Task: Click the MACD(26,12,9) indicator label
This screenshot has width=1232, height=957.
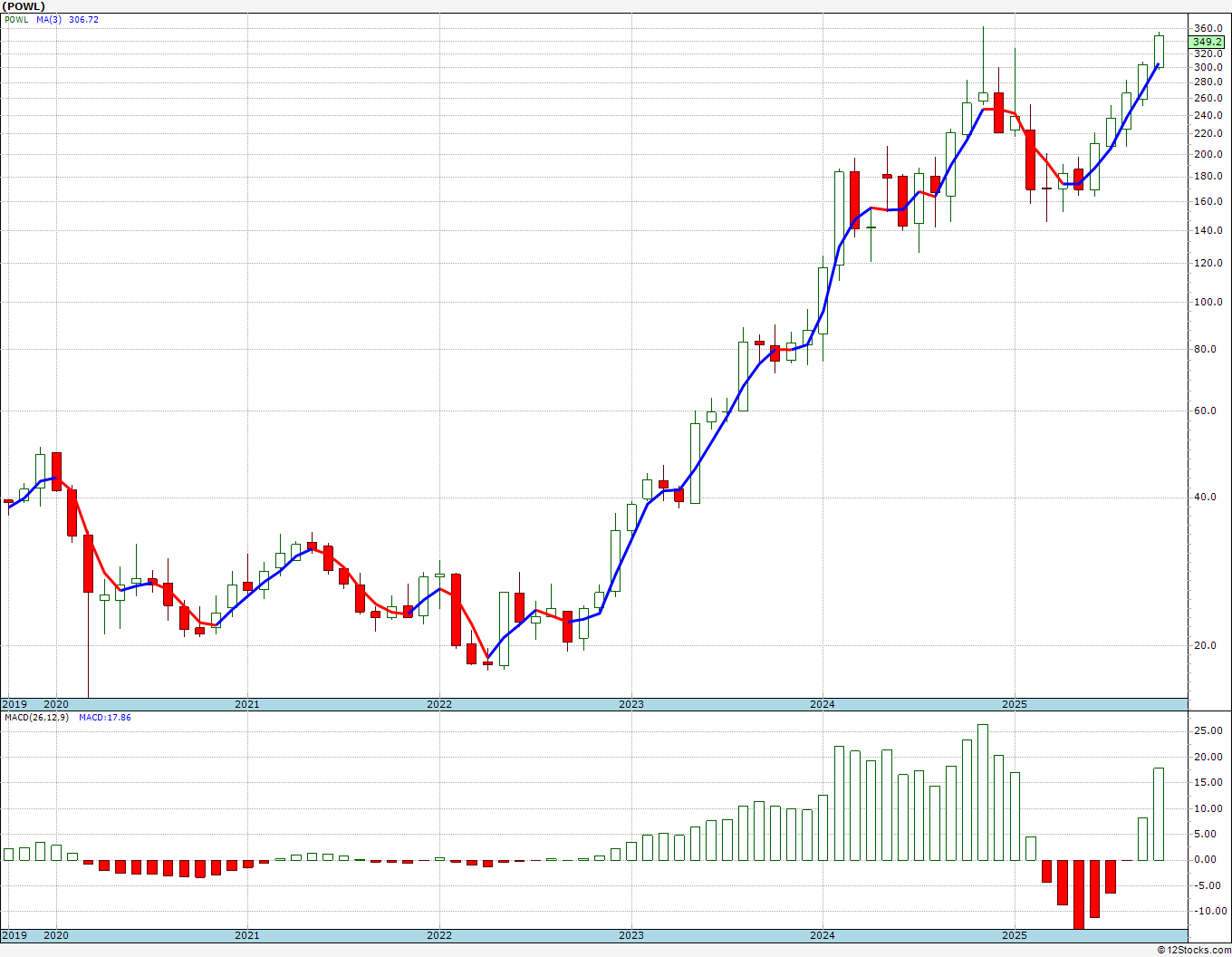Action: coord(34,718)
